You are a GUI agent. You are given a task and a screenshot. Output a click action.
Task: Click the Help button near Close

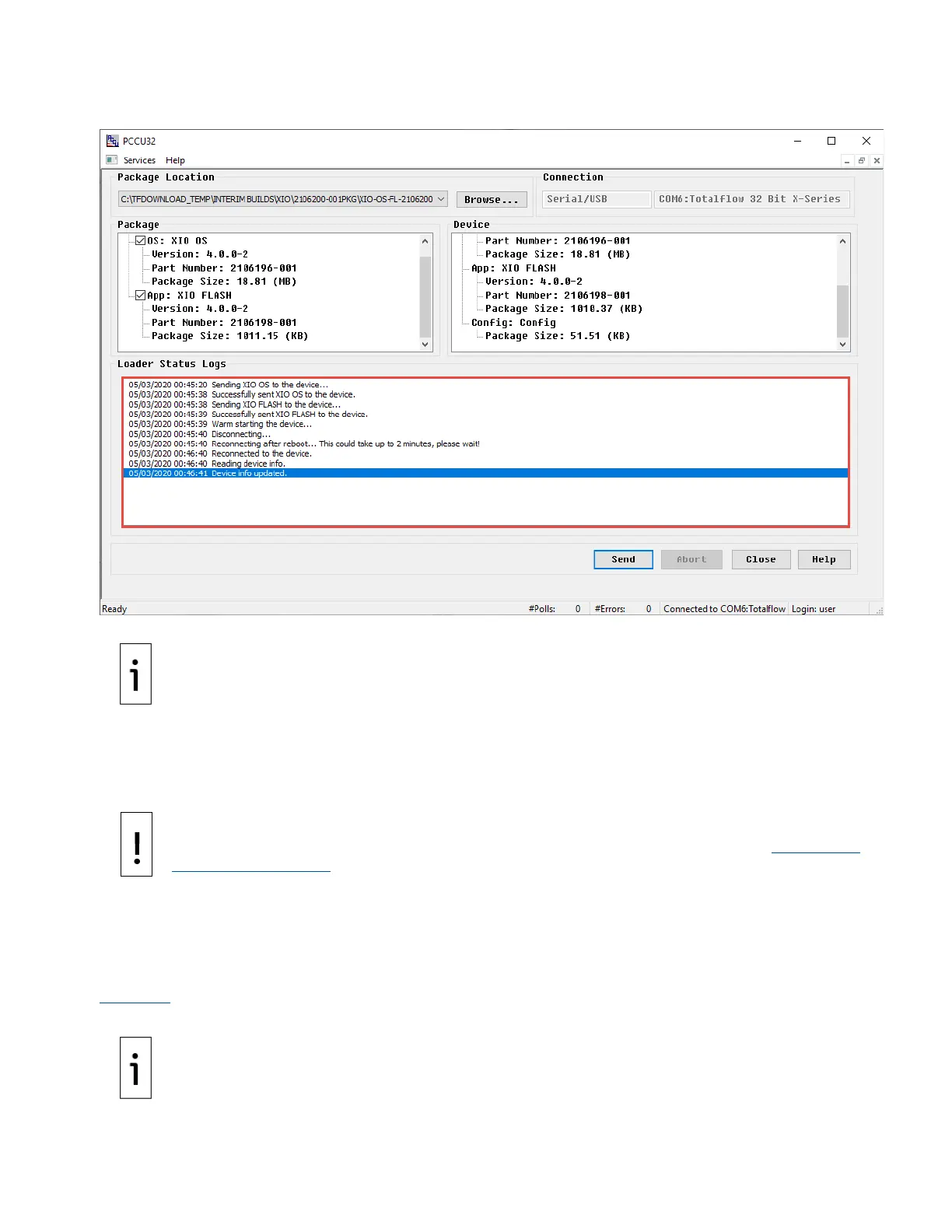pos(824,560)
